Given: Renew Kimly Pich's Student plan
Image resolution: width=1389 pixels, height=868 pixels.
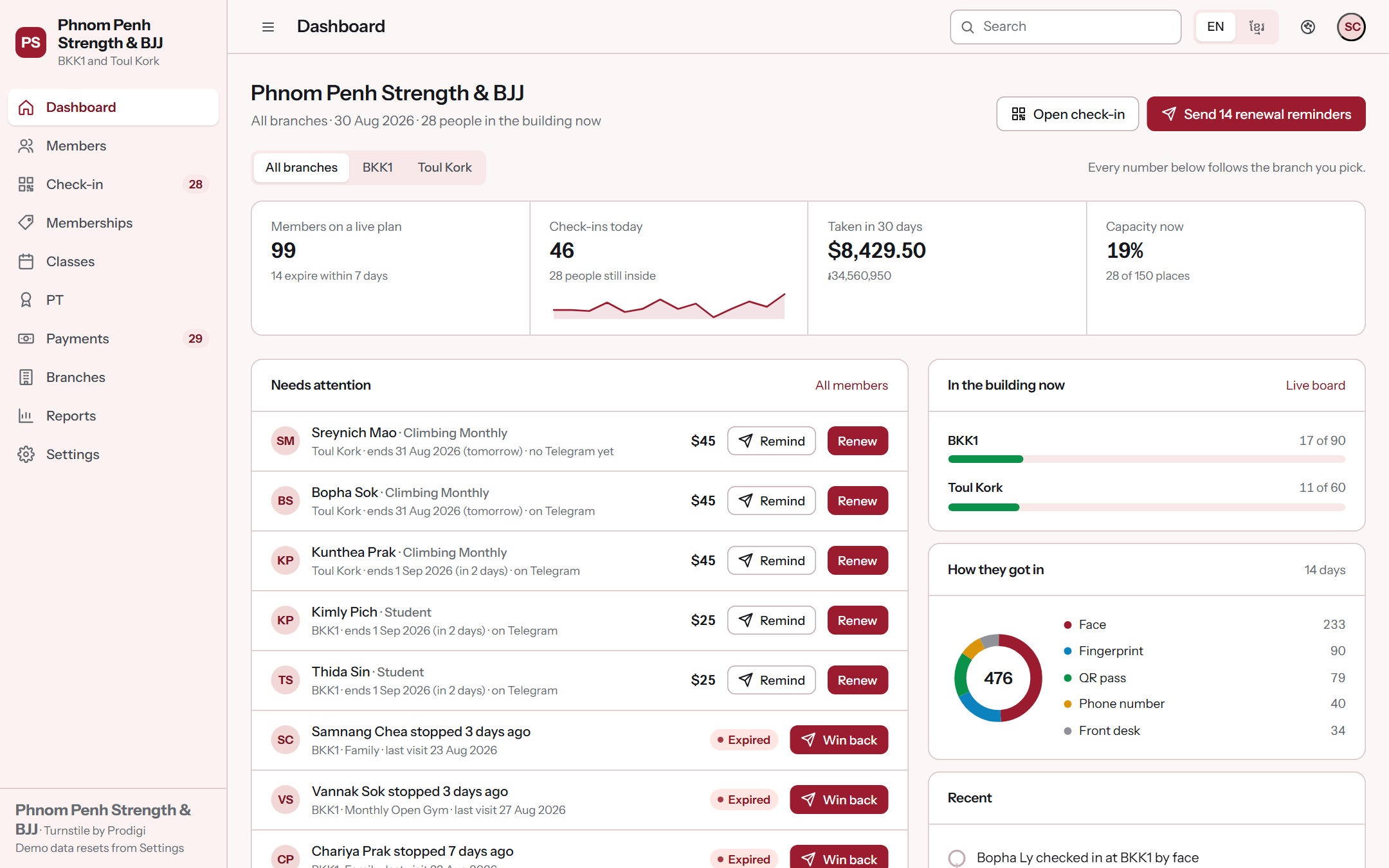Looking at the screenshot, I should point(858,620).
